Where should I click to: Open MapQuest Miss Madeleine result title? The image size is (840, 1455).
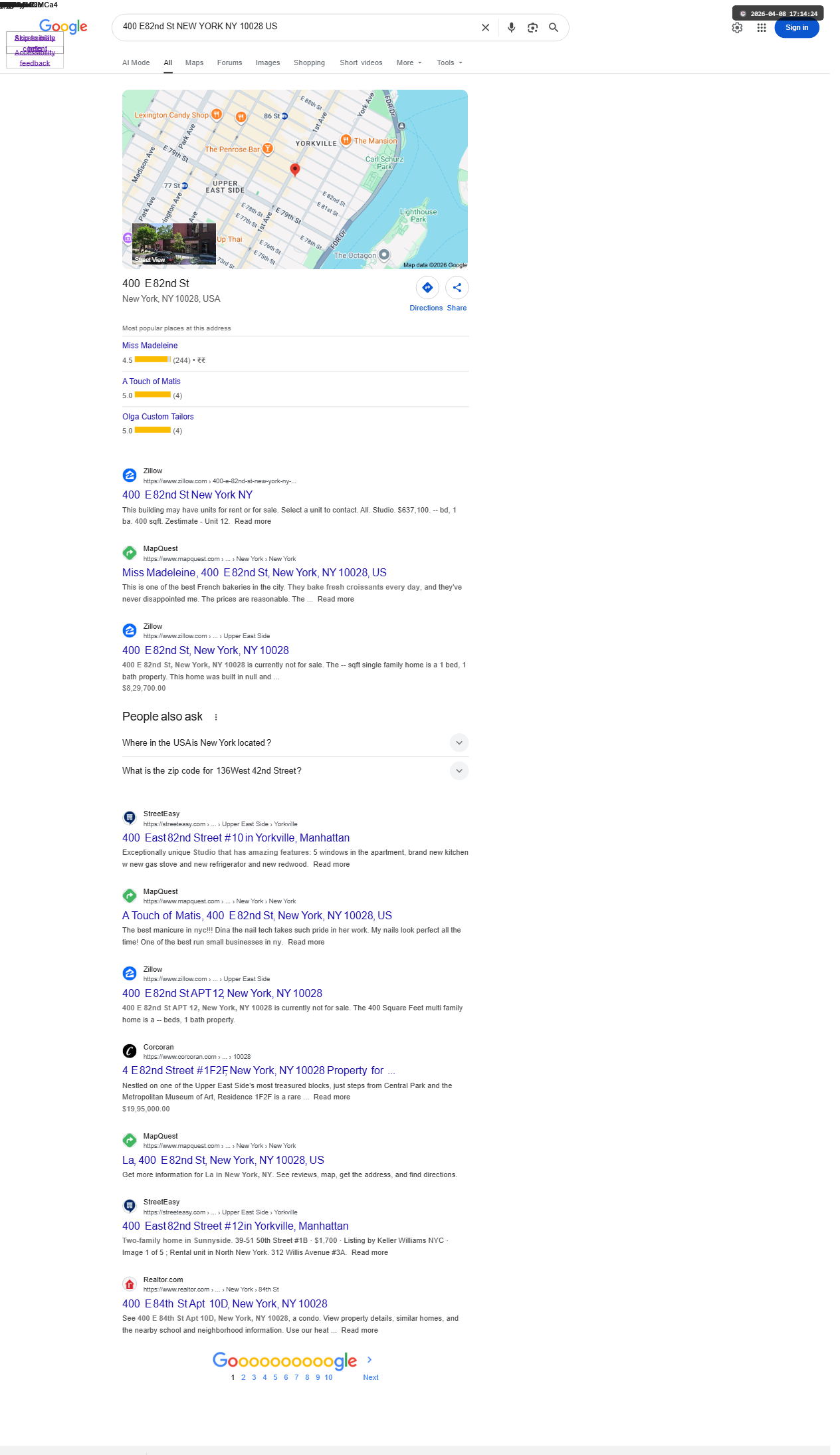[x=254, y=573]
